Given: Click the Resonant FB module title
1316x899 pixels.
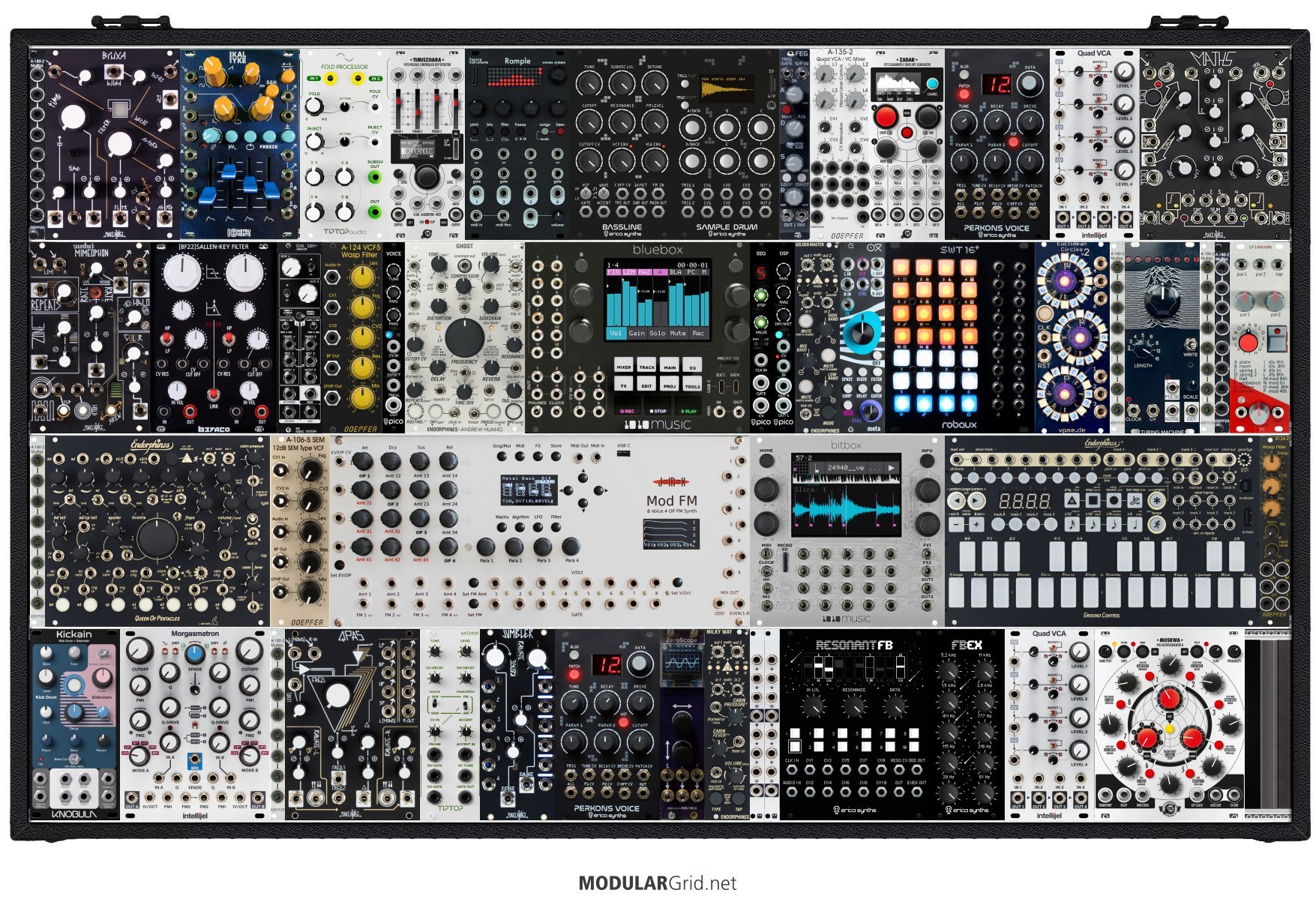Looking at the screenshot, I should (854, 645).
